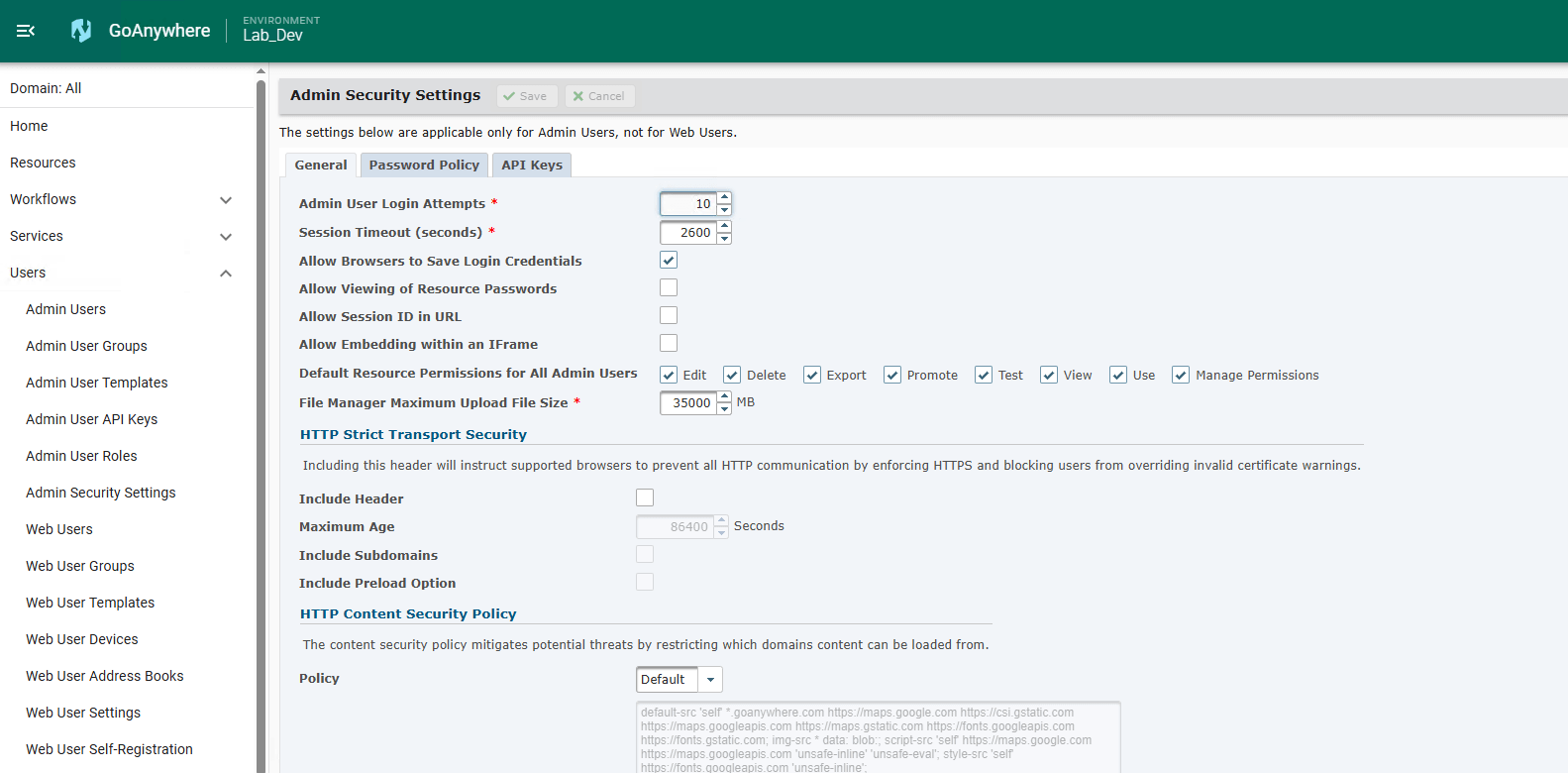This screenshot has width=1568, height=773.
Task: Expand the Workflows menu chevron
Action: 226,200
